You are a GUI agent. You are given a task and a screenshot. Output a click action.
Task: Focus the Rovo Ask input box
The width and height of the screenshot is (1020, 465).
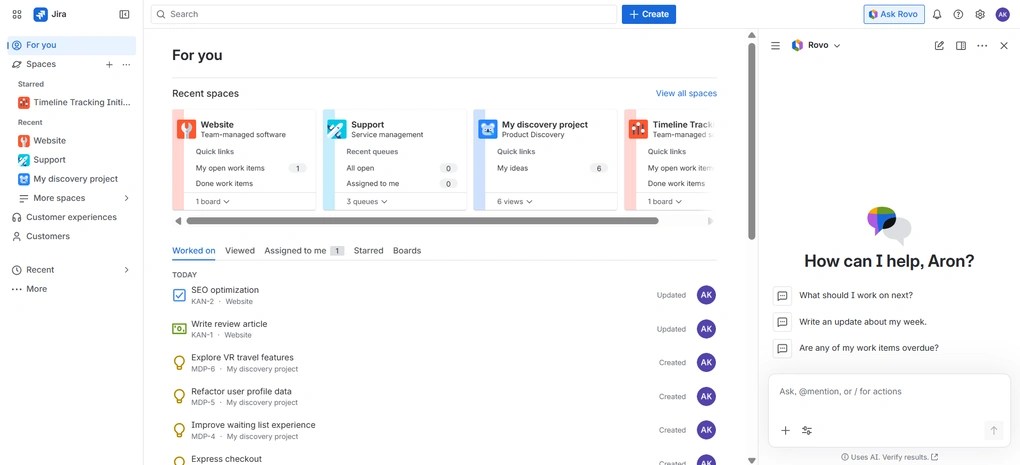tap(889, 392)
